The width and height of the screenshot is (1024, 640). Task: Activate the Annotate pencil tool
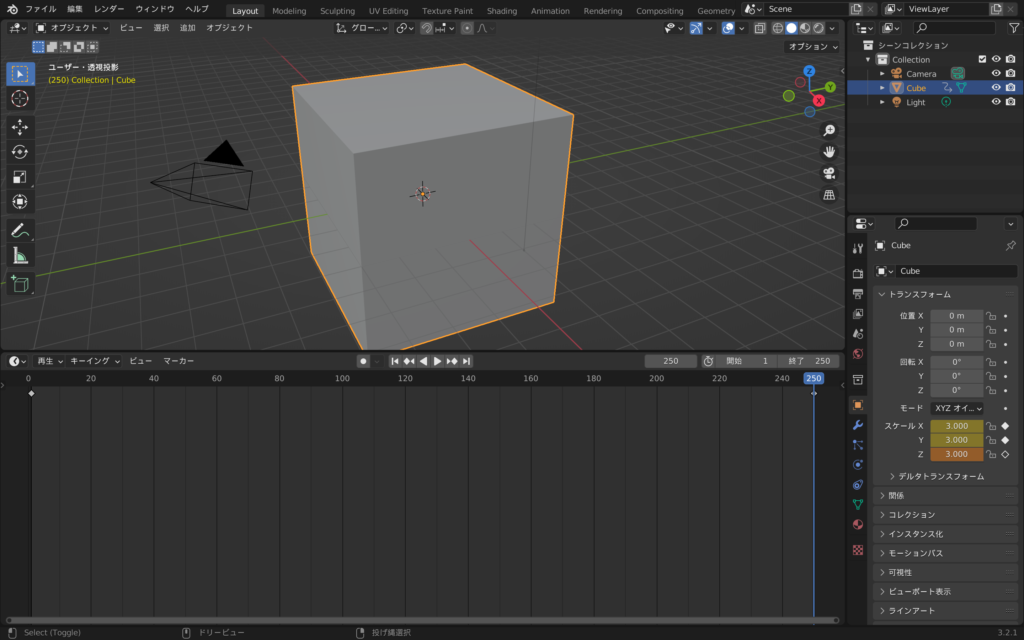coord(20,230)
